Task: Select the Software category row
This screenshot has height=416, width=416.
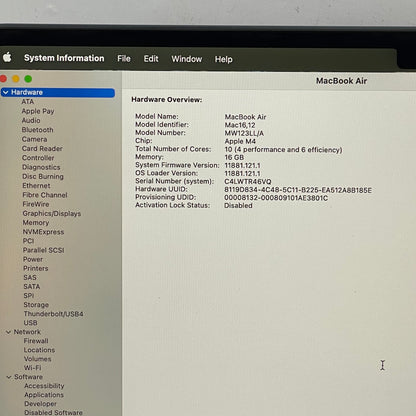Action: point(28,377)
